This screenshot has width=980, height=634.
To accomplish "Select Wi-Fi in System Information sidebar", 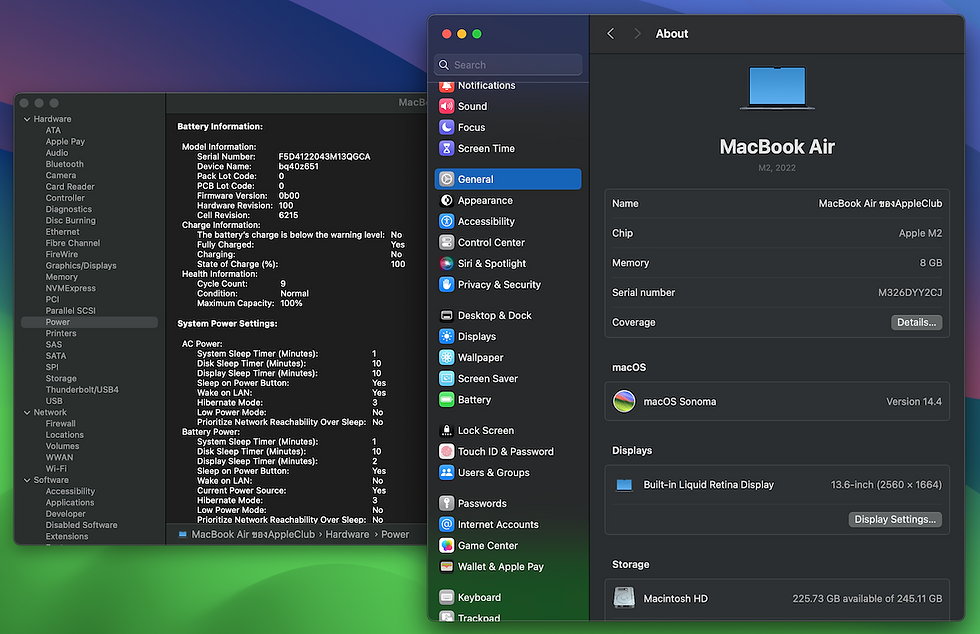I will [x=56, y=468].
